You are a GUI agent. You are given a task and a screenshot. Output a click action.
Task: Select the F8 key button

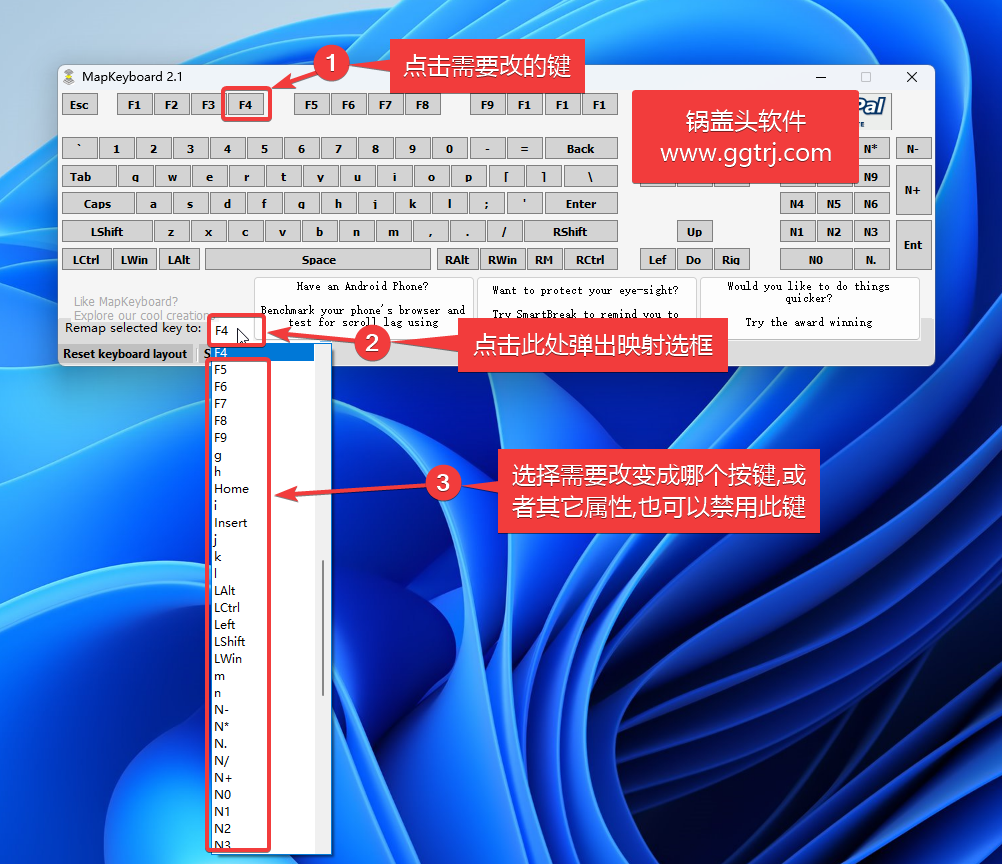423,105
